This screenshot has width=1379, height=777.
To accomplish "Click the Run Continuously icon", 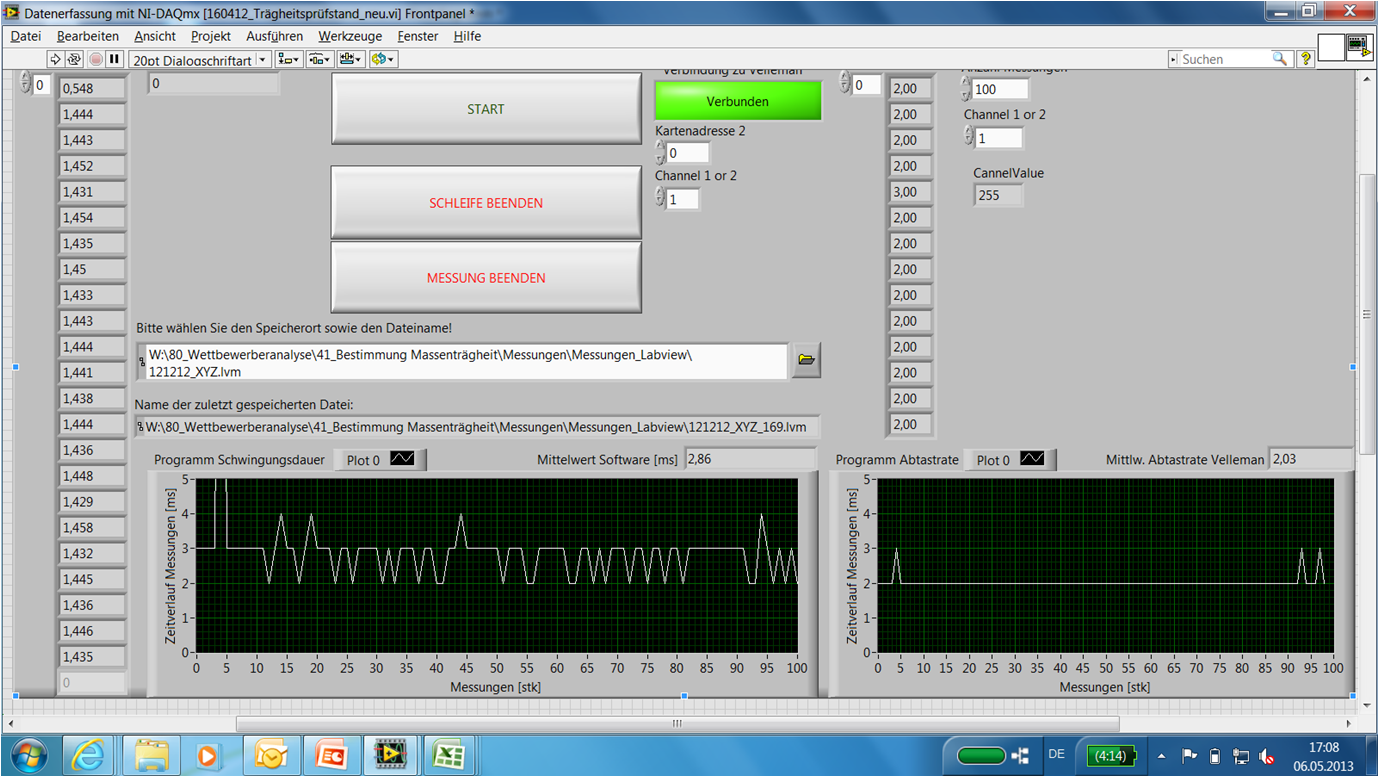I will [74, 59].
